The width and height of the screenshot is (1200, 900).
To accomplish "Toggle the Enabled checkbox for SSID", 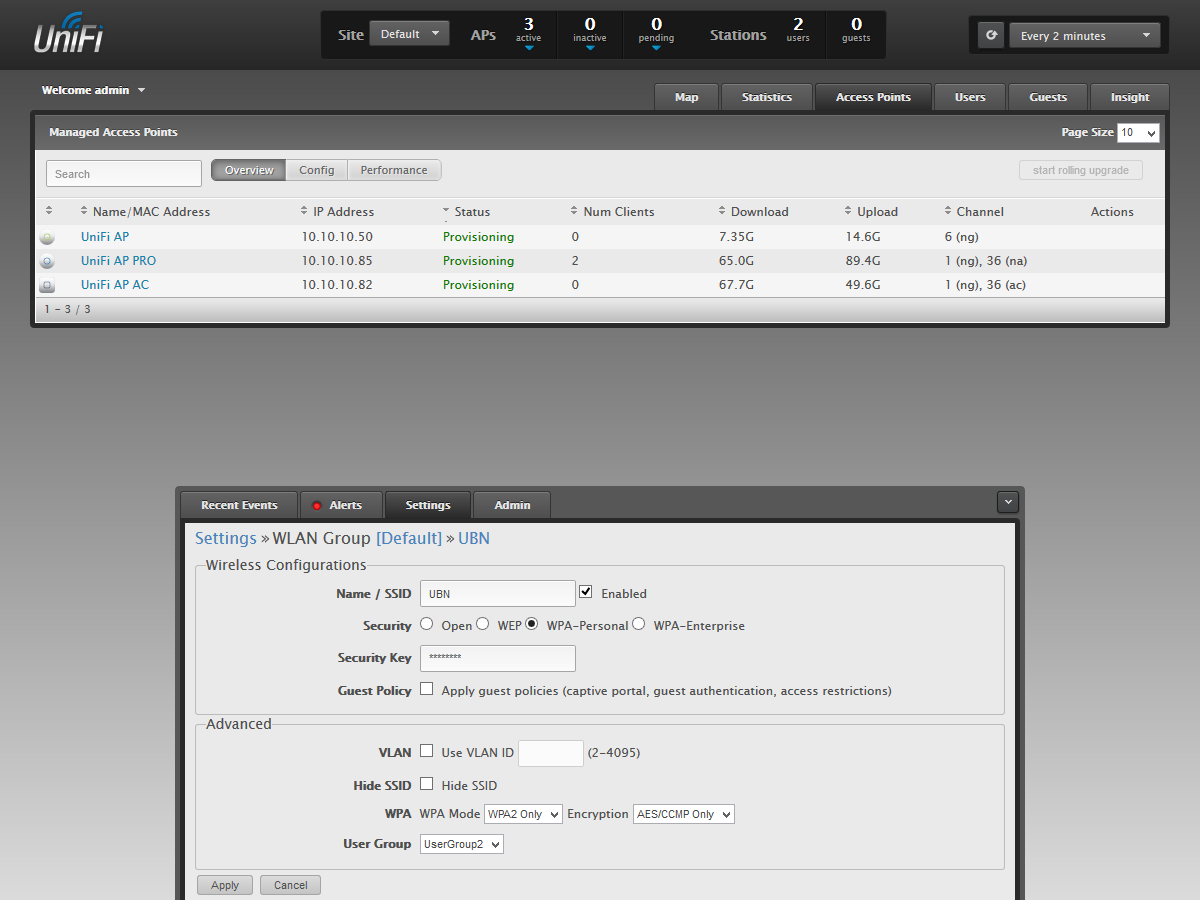I will [x=586, y=592].
